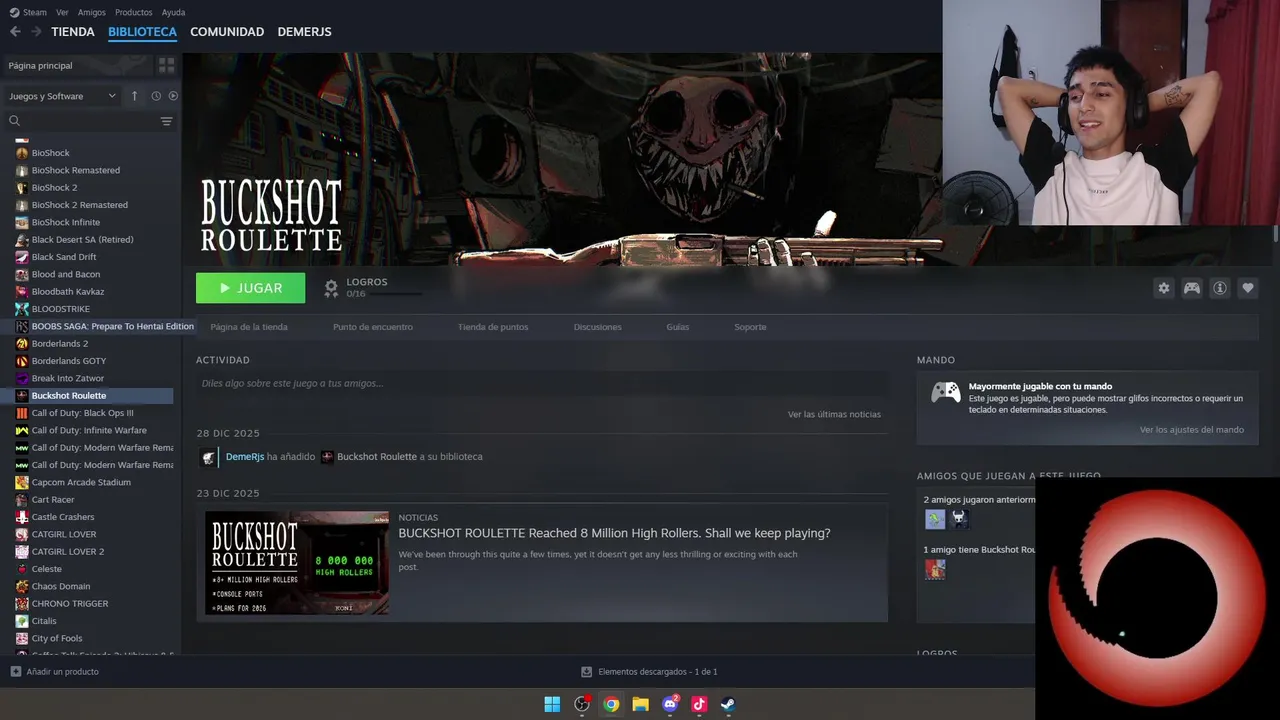Open controller layout icon
The height and width of the screenshot is (720, 1280).
tap(1192, 288)
